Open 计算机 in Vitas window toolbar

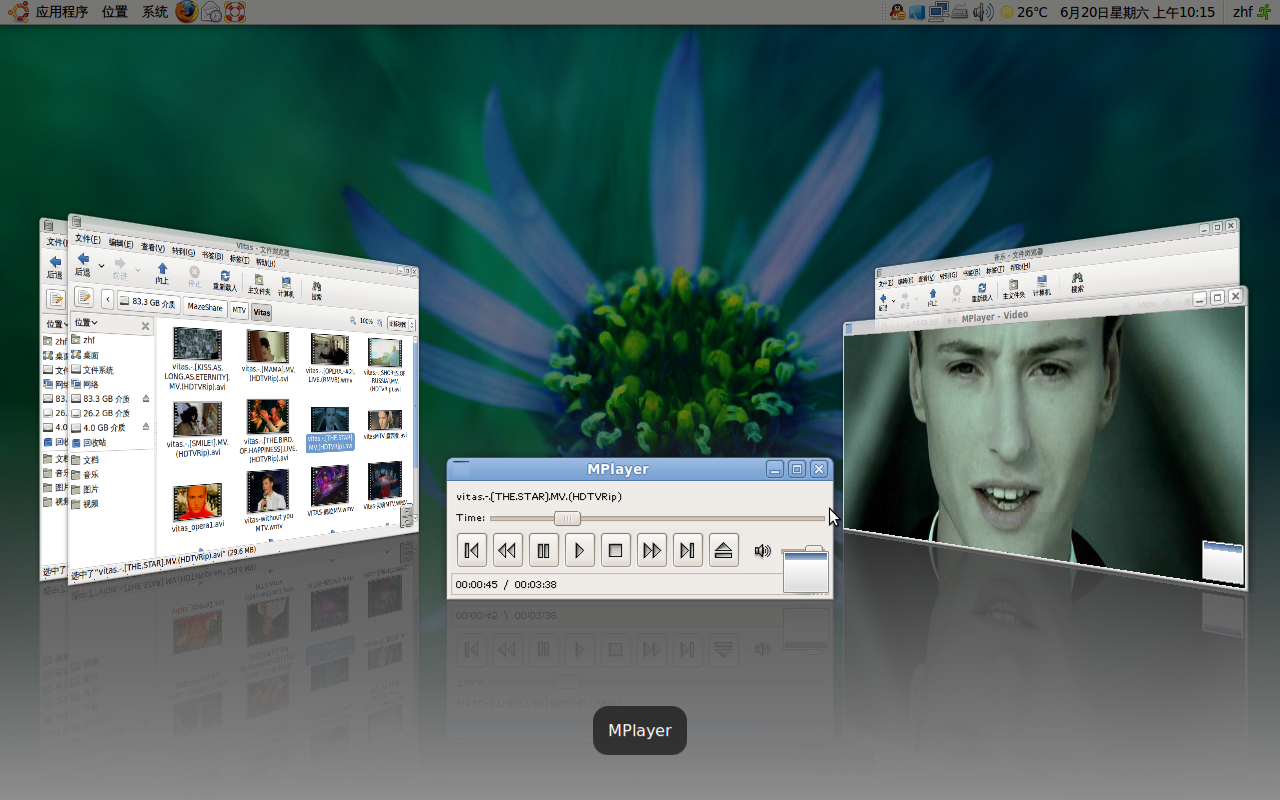click(286, 287)
